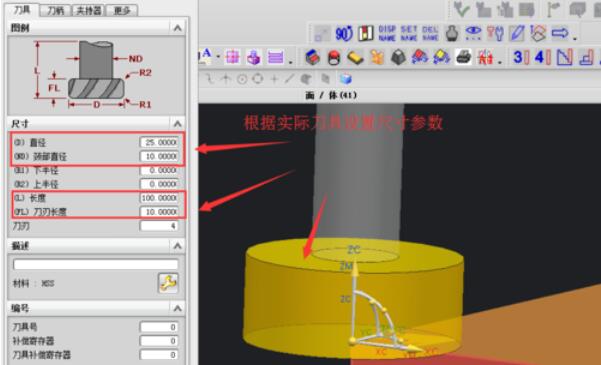Click the red cylinder icon
Screen dimensions: 601x365
(x=334, y=58)
